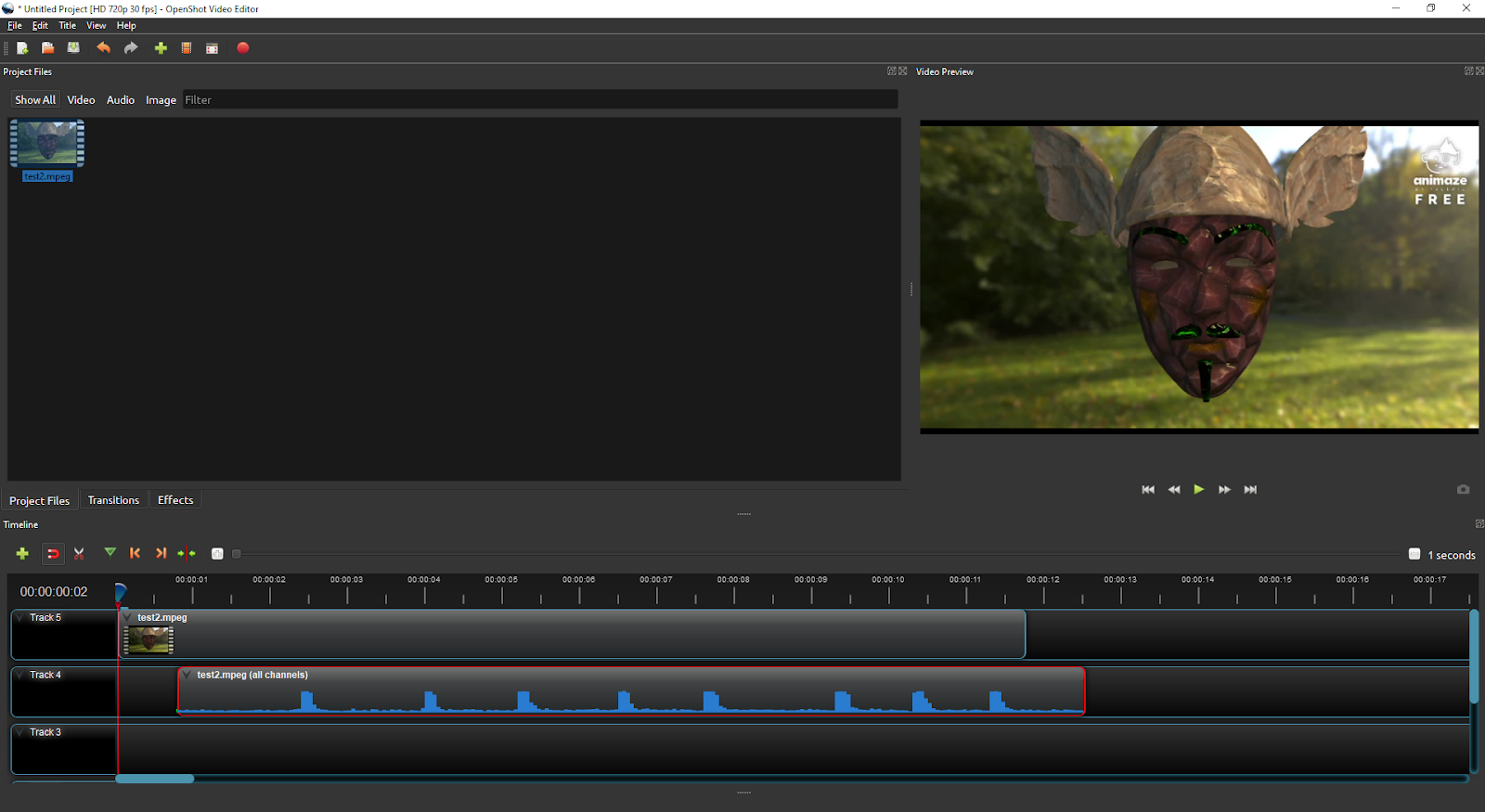
Task: Center the timeline on the playhead
Action: pyautogui.click(x=187, y=554)
